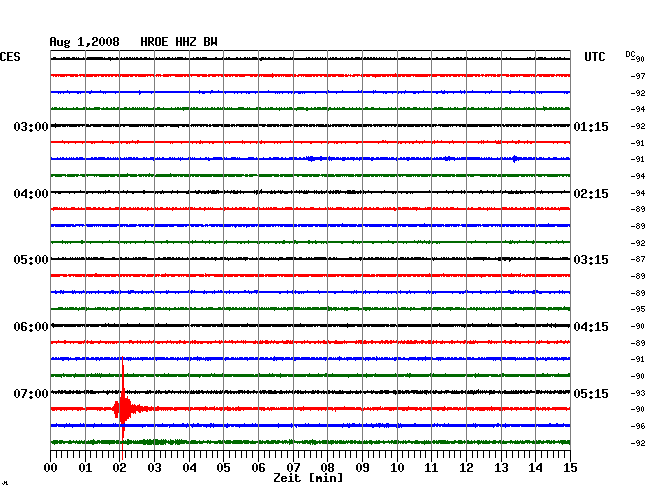The height and width of the screenshot is (494, 650).
Task: Click the '01' minute axis label
Action: pos(85,467)
